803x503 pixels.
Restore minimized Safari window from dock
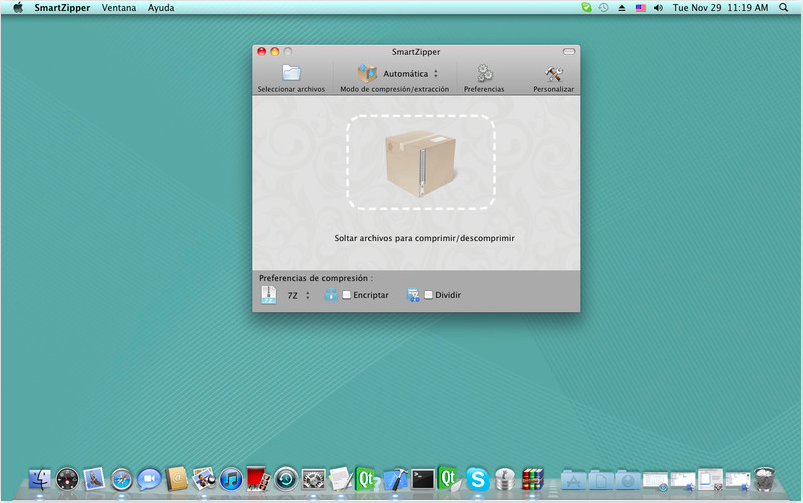click(656, 481)
